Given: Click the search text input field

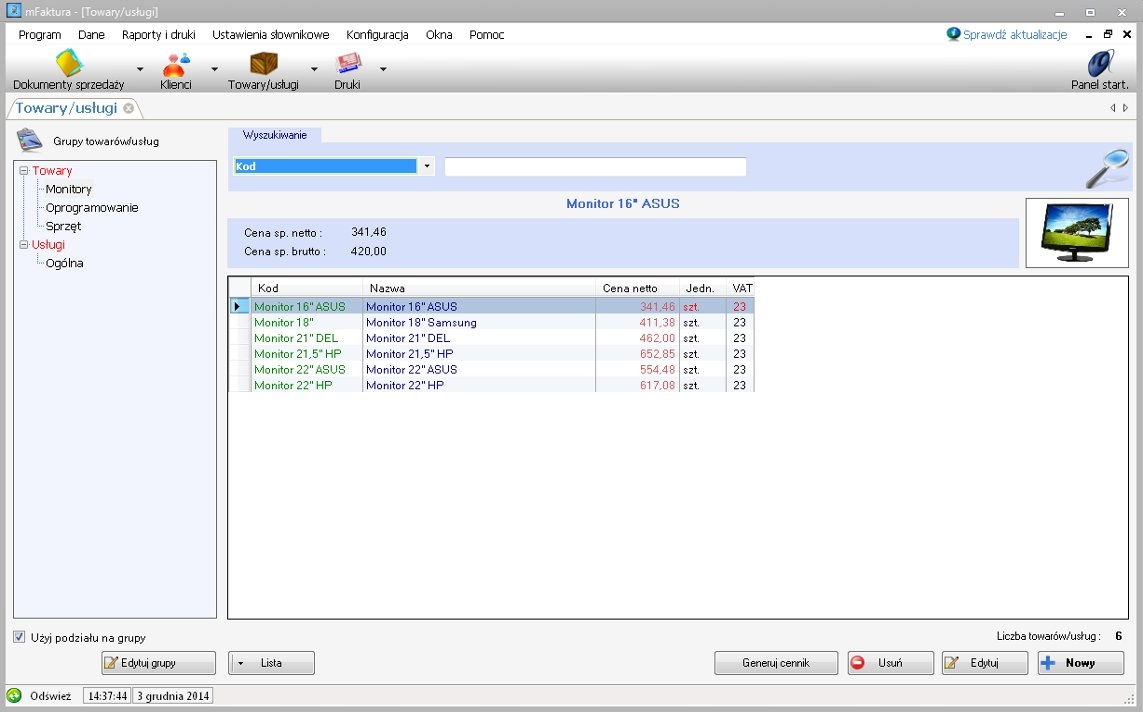Looking at the screenshot, I should pos(595,166).
